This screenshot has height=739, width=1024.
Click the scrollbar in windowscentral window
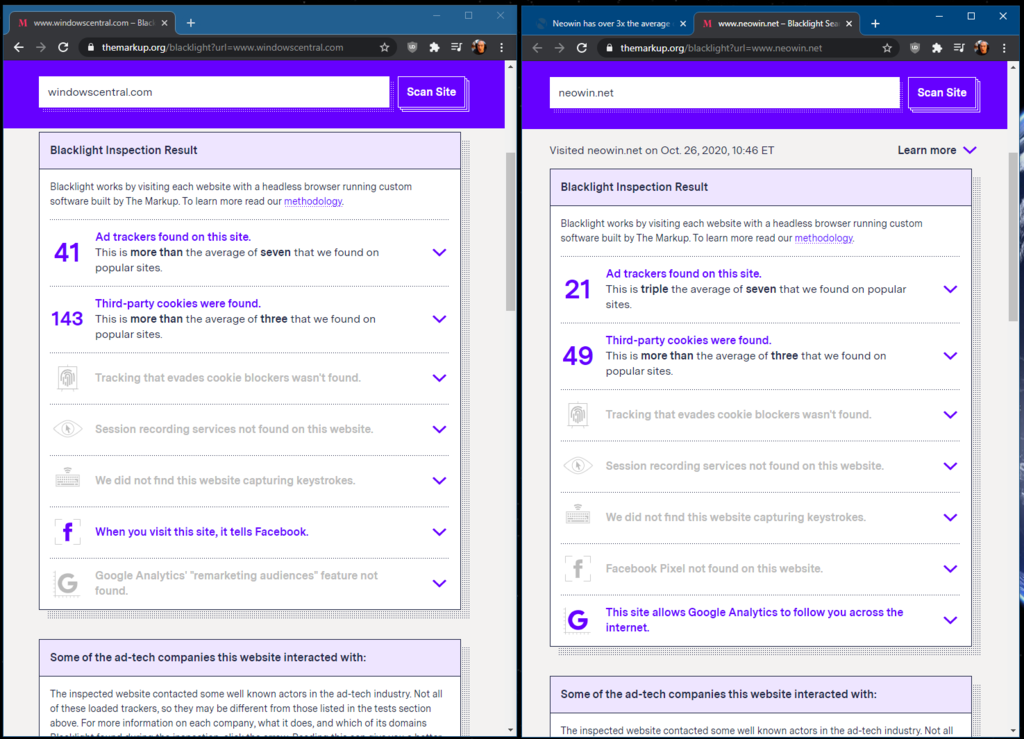(511, 230)
